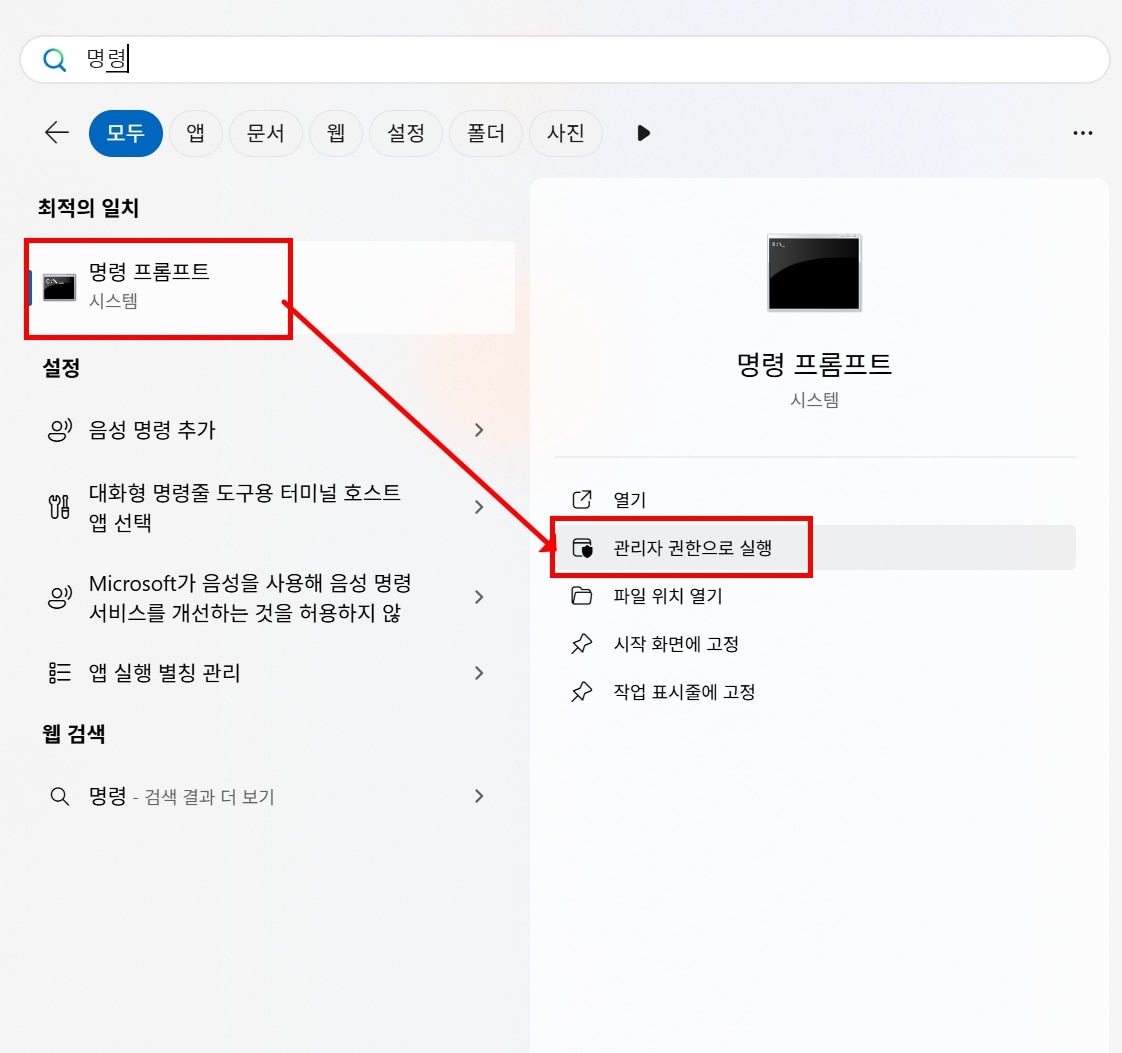Click the back arrow icon
Viewport: 1122px width, 1053px height.
tap(57, 133)
